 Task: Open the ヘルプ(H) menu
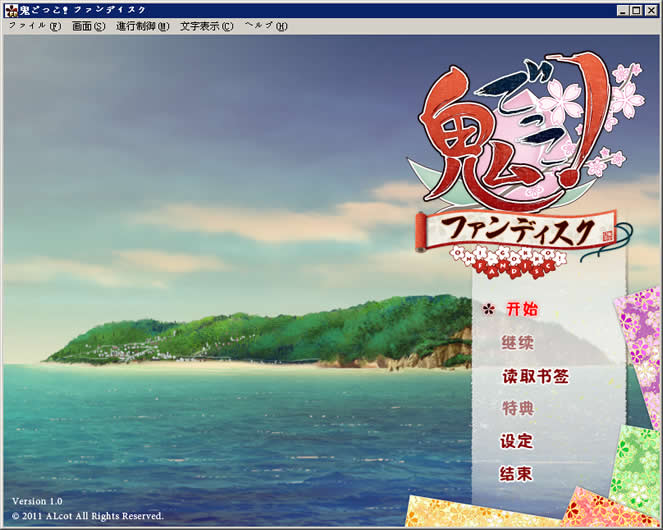click(x=266, y=26)
